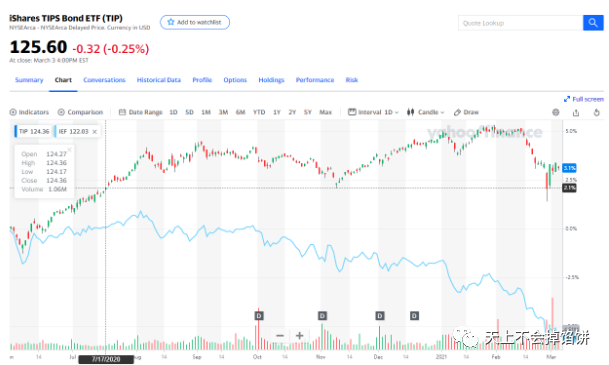The width and height of the screenshot is (609, 365).
Task: Add TIP to watchlist
Action: click(x=195, y=23)
